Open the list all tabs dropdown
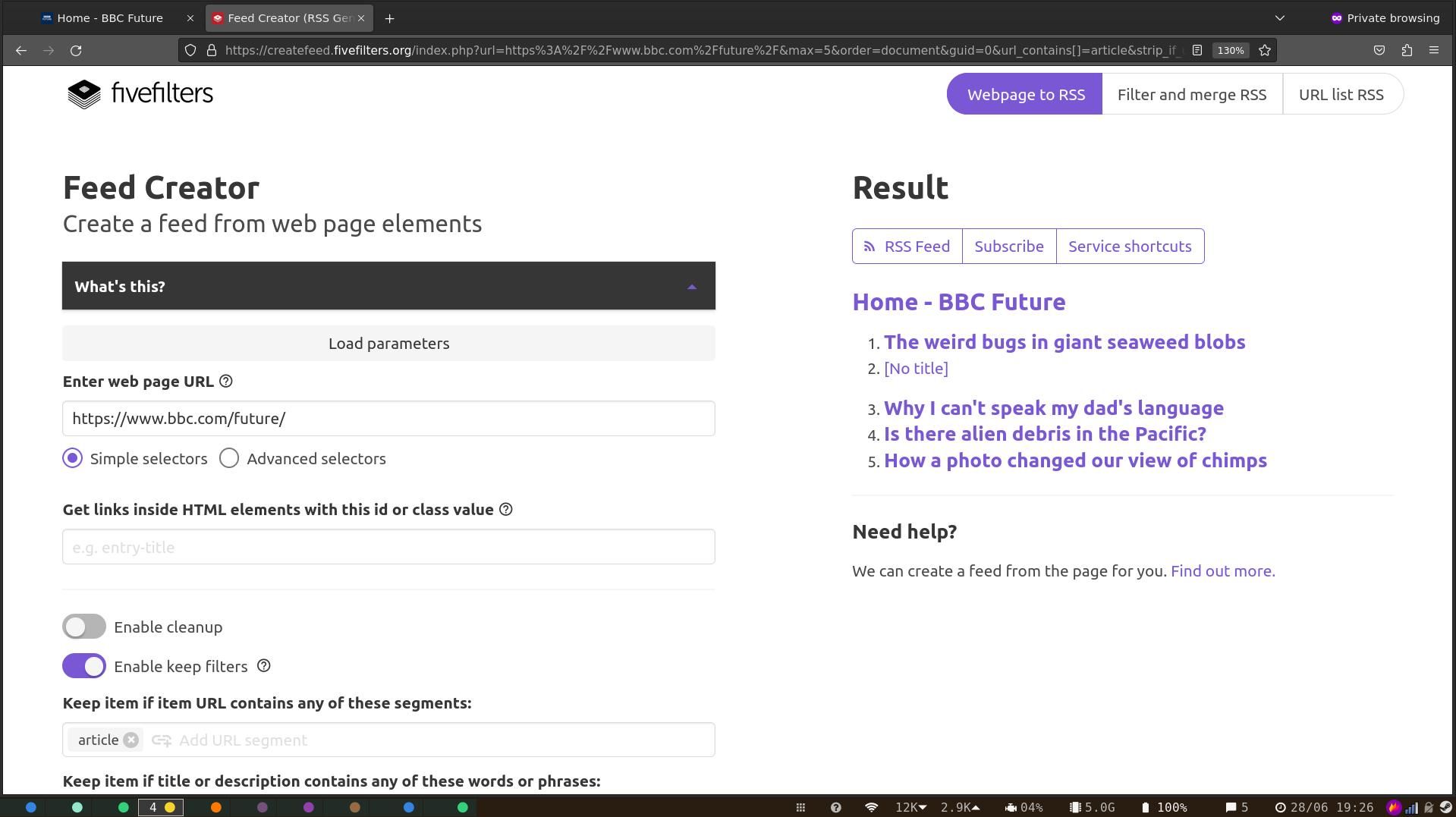The image size is (1456, 817). 1279,18
